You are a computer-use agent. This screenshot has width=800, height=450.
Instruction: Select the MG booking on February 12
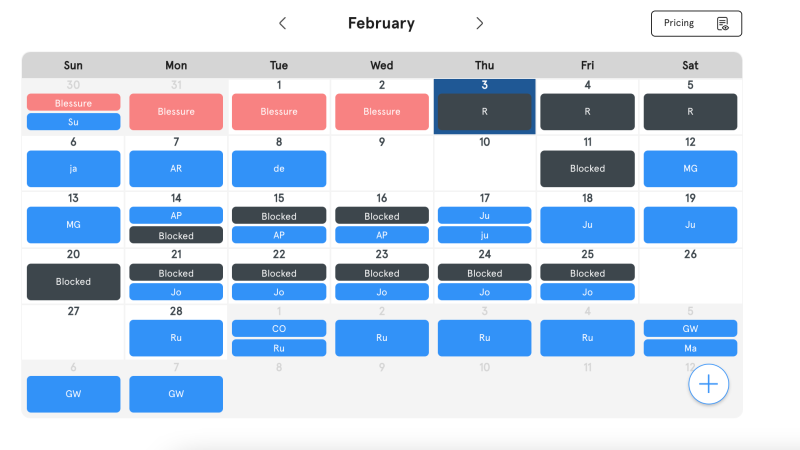690,169
